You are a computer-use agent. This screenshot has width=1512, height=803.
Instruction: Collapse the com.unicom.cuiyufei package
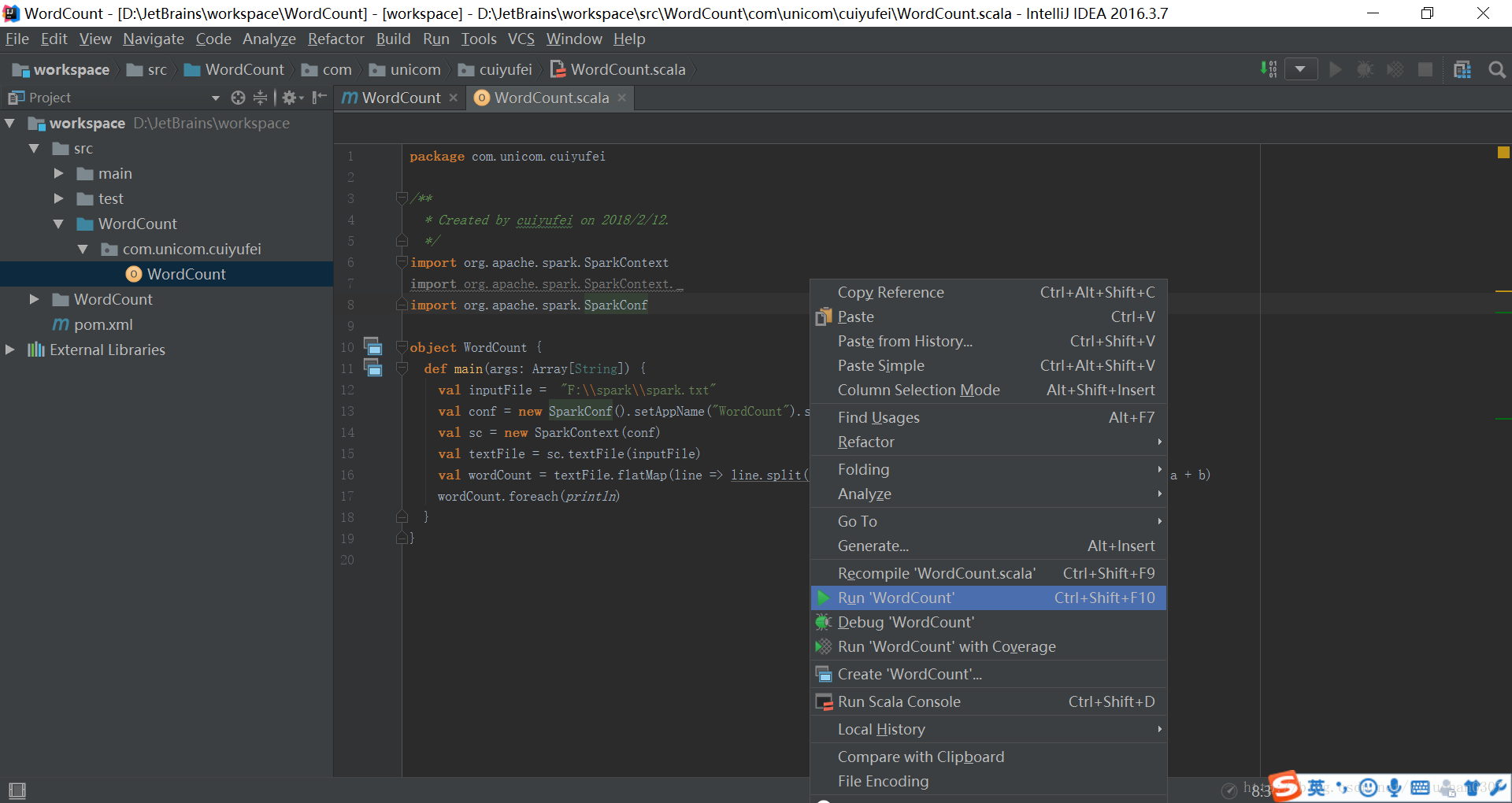(83, 249)
